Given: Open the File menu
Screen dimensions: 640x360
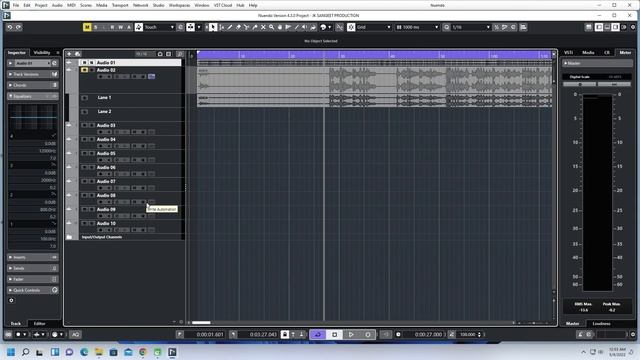Looking at the screenshot, I should [16, 5].
